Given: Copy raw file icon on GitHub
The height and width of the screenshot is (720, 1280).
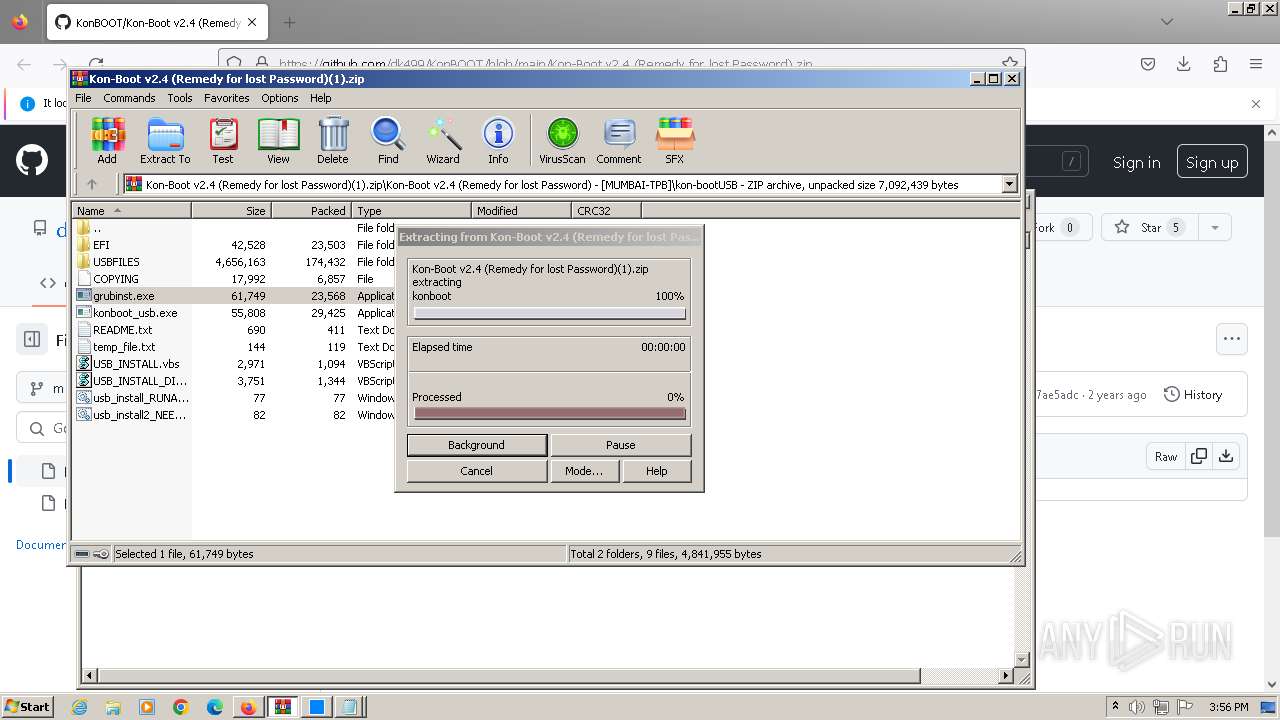Looking at the screenshot, I should pyautogui.click(x=1199, y=456).
